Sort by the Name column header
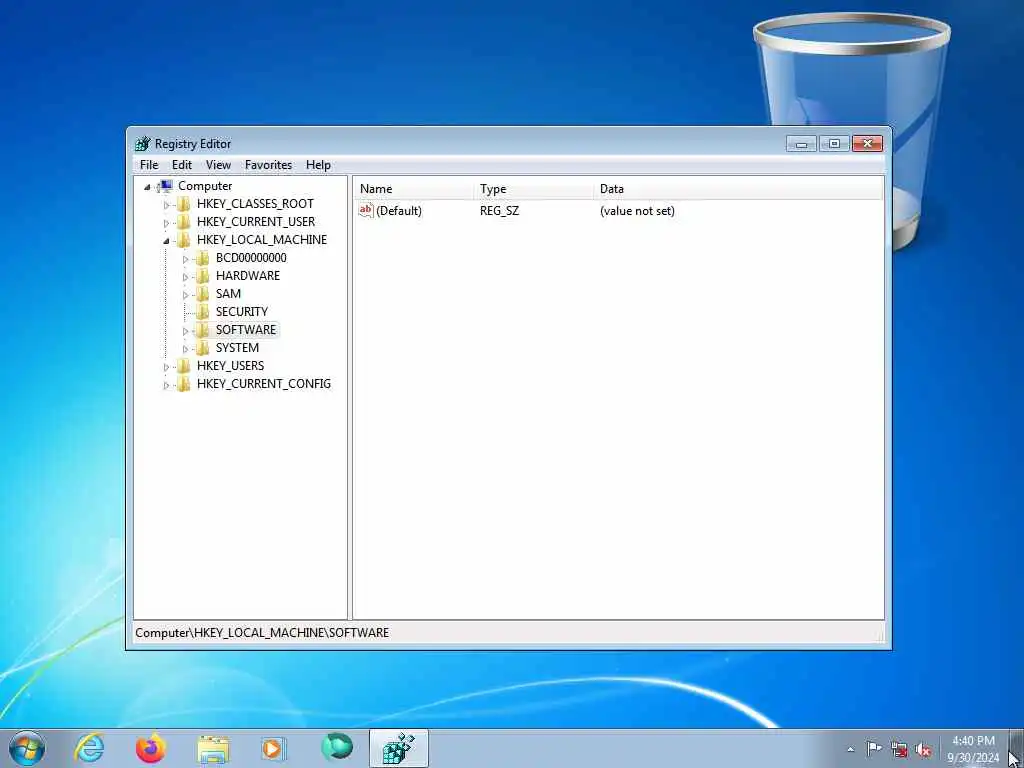 413,189
